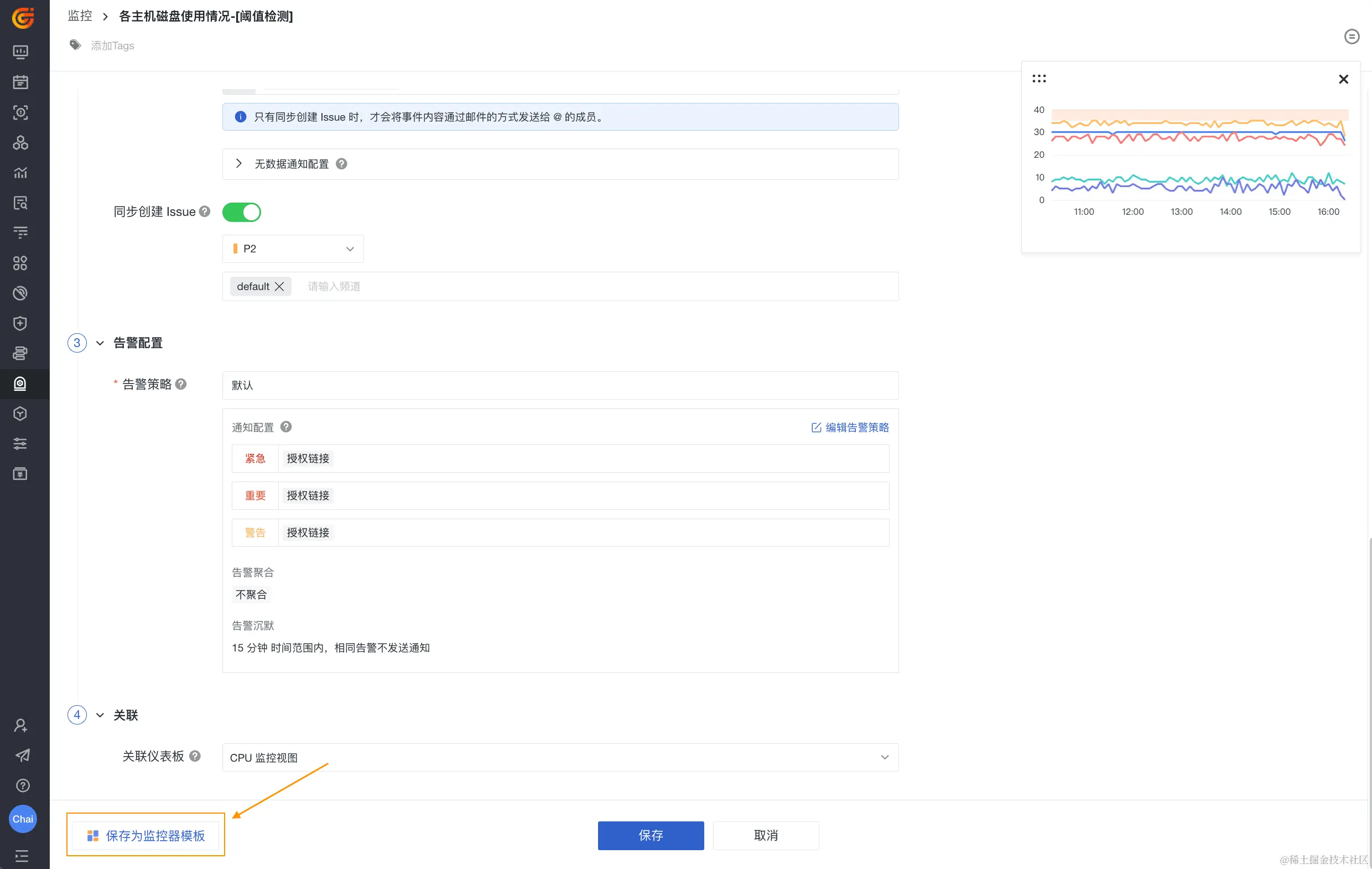Click the tag icon beside 添加Tags
The image size is (1372, 869).
pos(75,45)
